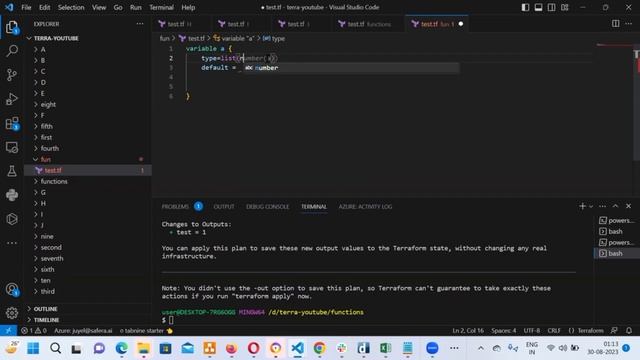Viewport: 640px width, 360px height.
Task: Expand the eight folder
Action: (48, 104)
